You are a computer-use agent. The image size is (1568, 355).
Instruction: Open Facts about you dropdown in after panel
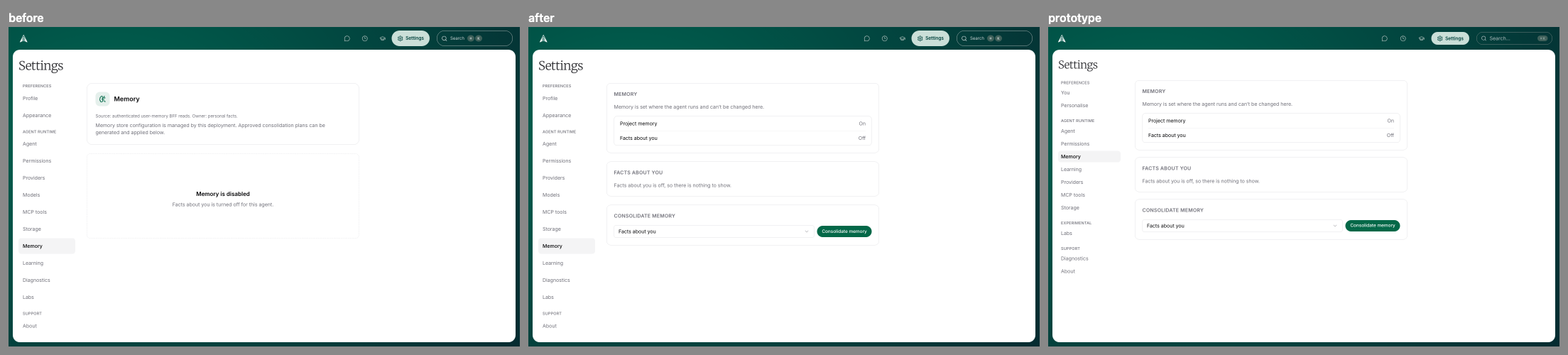click(x=714, y=231)
